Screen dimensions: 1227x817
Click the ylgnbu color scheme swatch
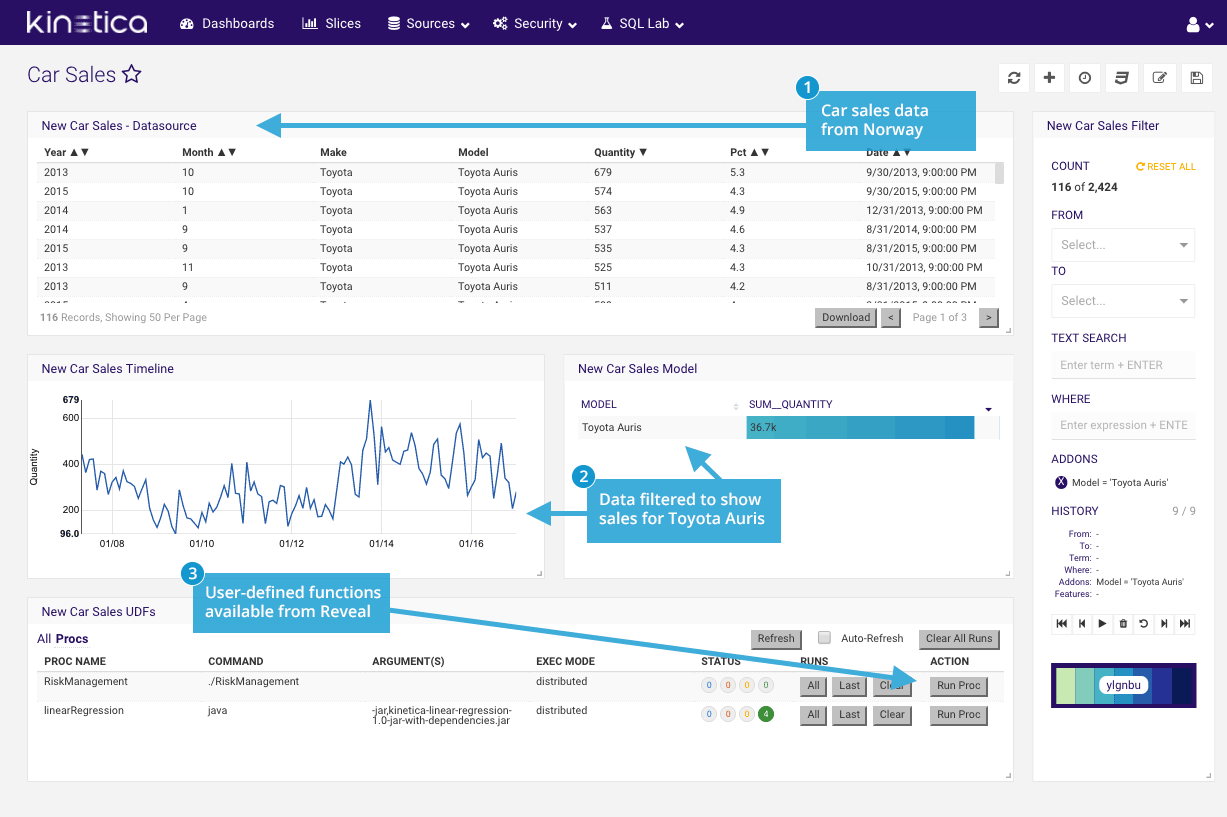tap(1123, 685)
